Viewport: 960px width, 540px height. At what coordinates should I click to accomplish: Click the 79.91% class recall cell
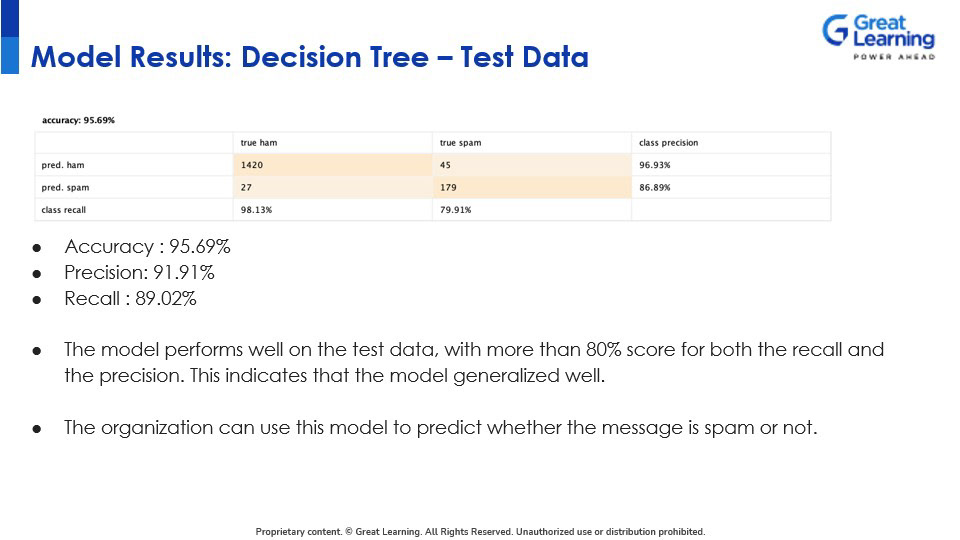[456, 210]
